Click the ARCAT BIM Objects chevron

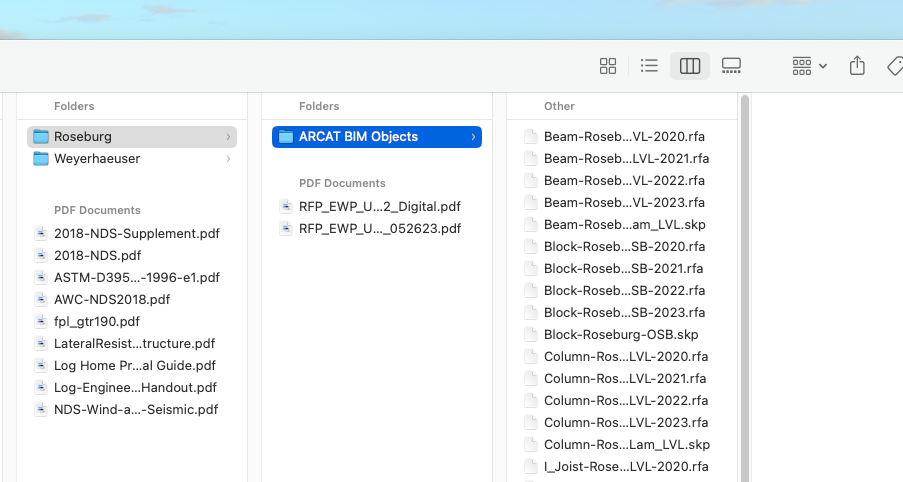pos(473,137)
